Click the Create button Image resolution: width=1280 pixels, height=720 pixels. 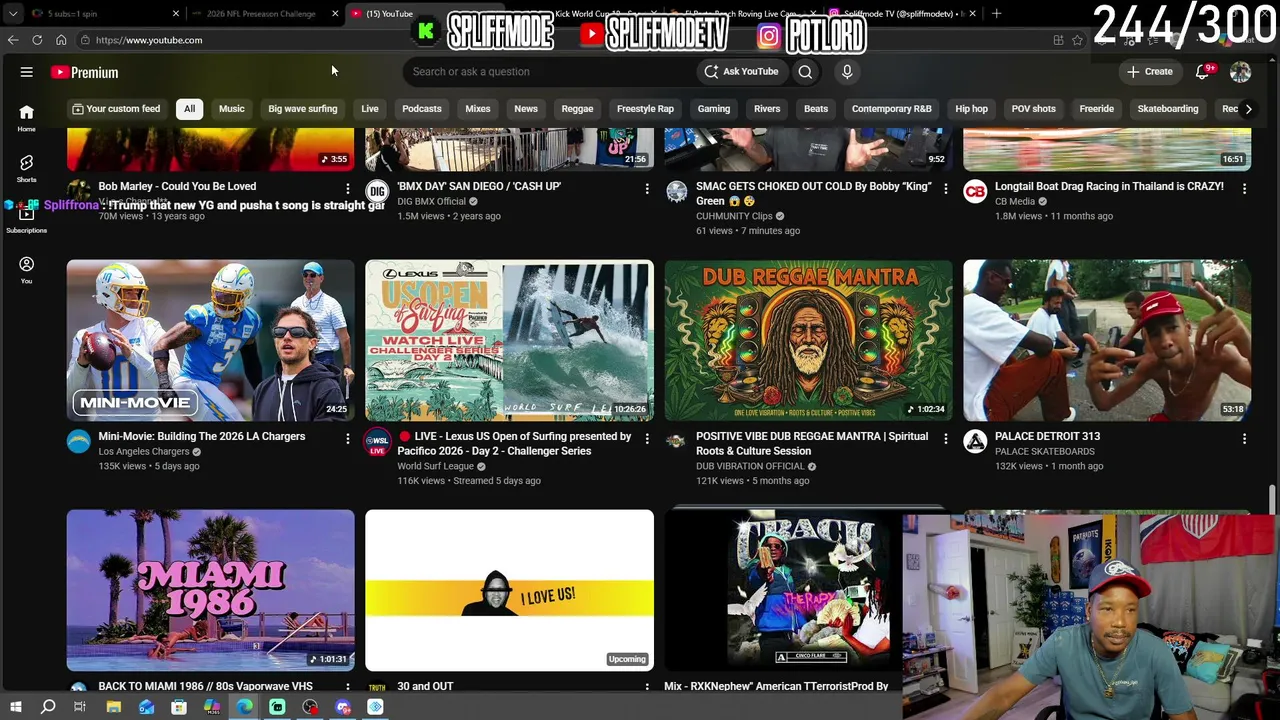(1150, 72)
